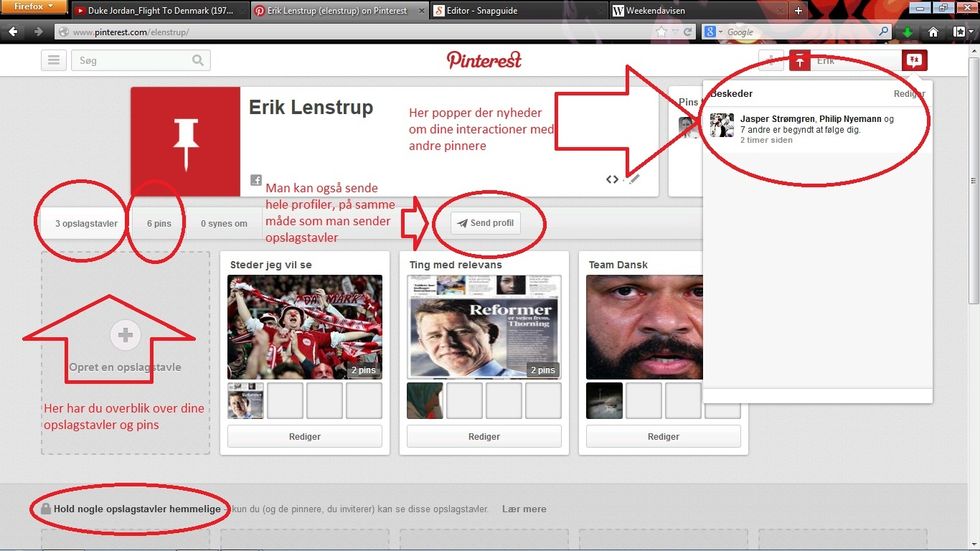This screenshot has width=980, height=551.
Task: Open the small thumbnail under Steder jeg vil se
Action: [246, 400]
